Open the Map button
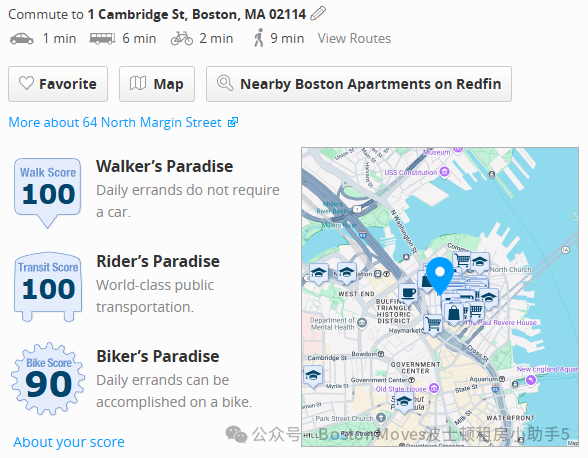Screen dimensions: 588x458 pos(157,84)
